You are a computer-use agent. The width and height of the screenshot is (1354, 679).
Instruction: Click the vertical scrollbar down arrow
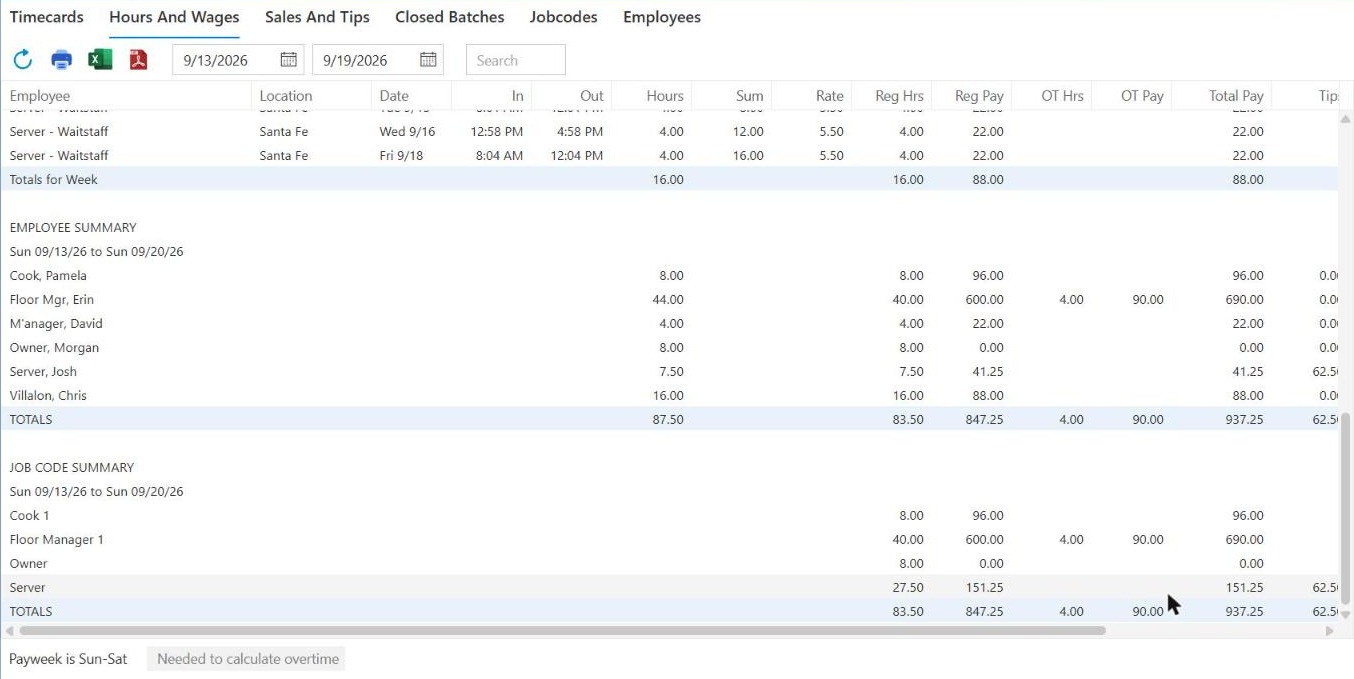pos(1345,614)
